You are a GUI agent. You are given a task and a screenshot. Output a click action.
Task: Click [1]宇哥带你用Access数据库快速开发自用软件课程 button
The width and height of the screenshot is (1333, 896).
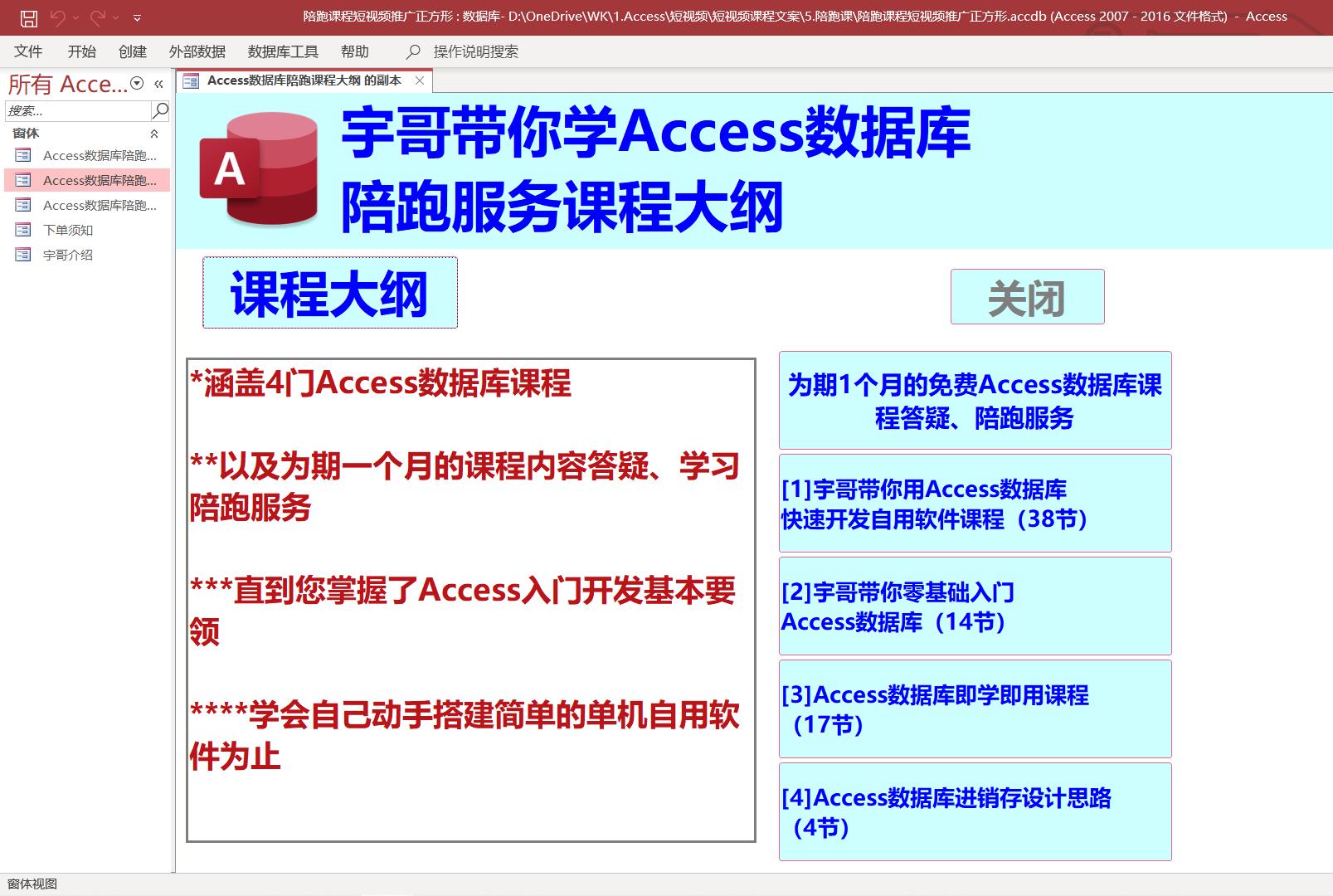(x=975, y=504)
